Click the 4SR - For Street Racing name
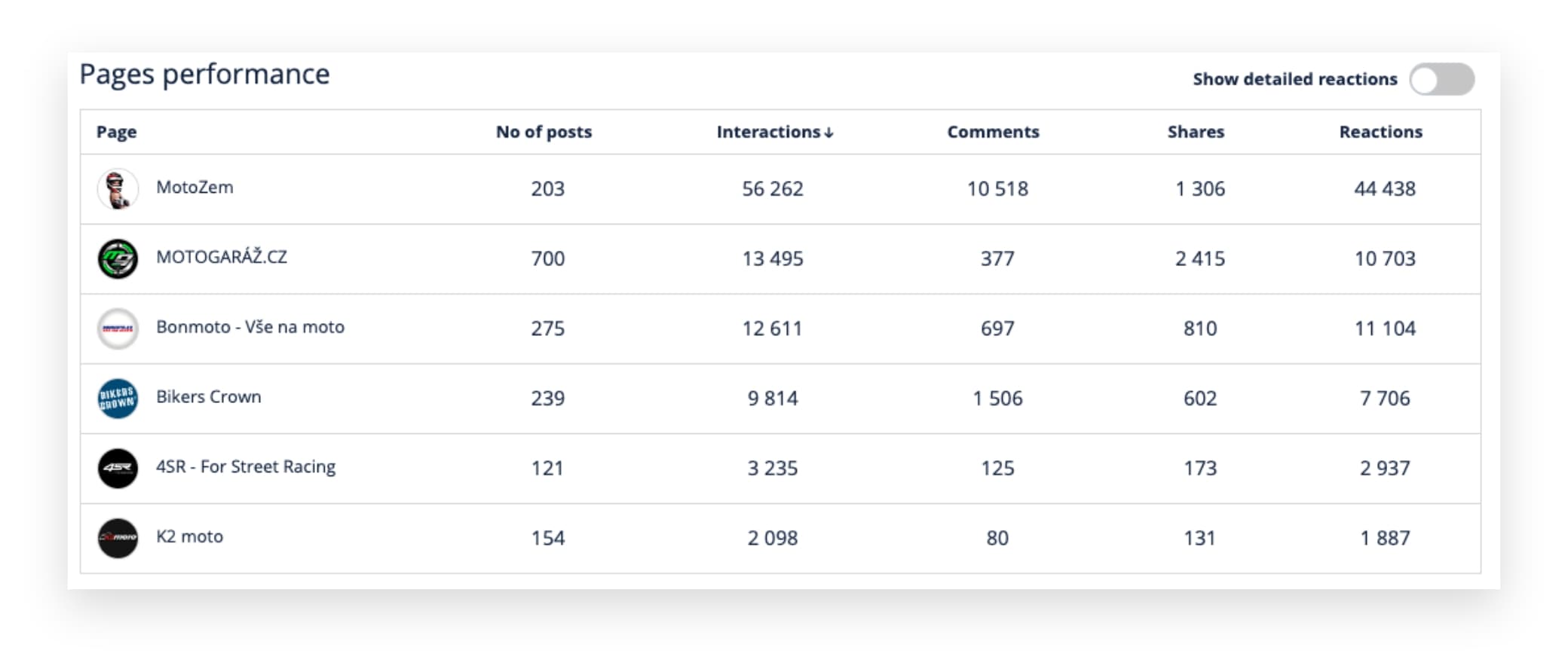This screenshot has height=672, width=1568. [246, 466]
